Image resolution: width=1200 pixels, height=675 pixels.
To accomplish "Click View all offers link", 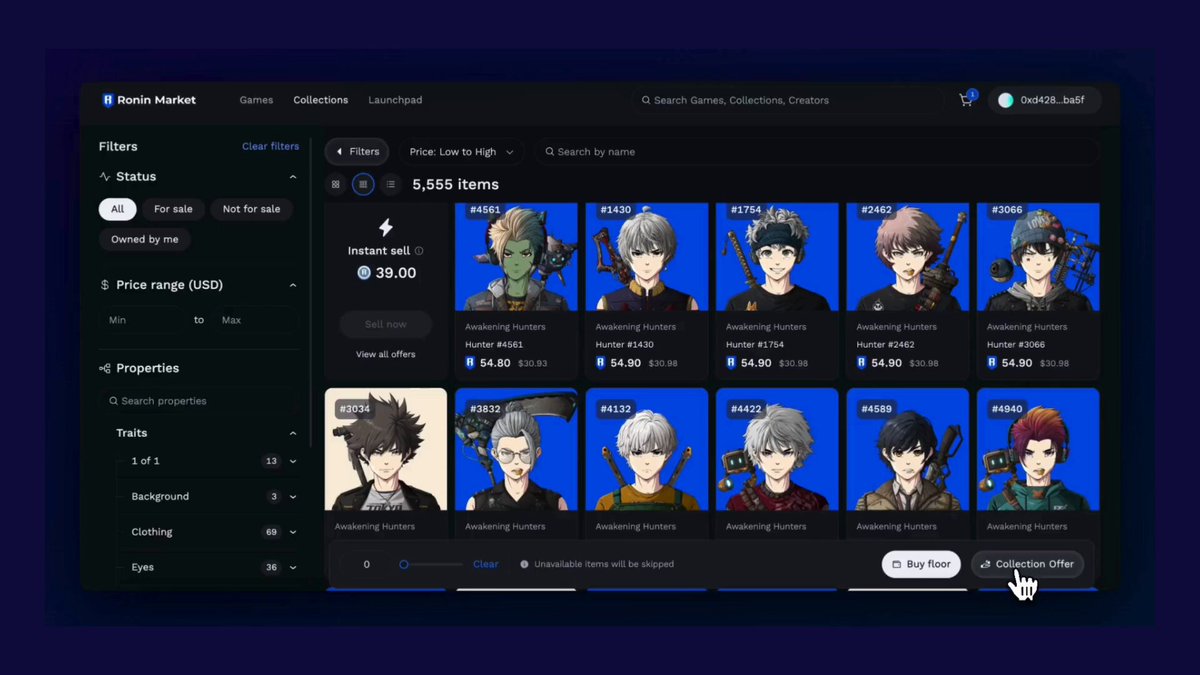I will click(386, 354).
